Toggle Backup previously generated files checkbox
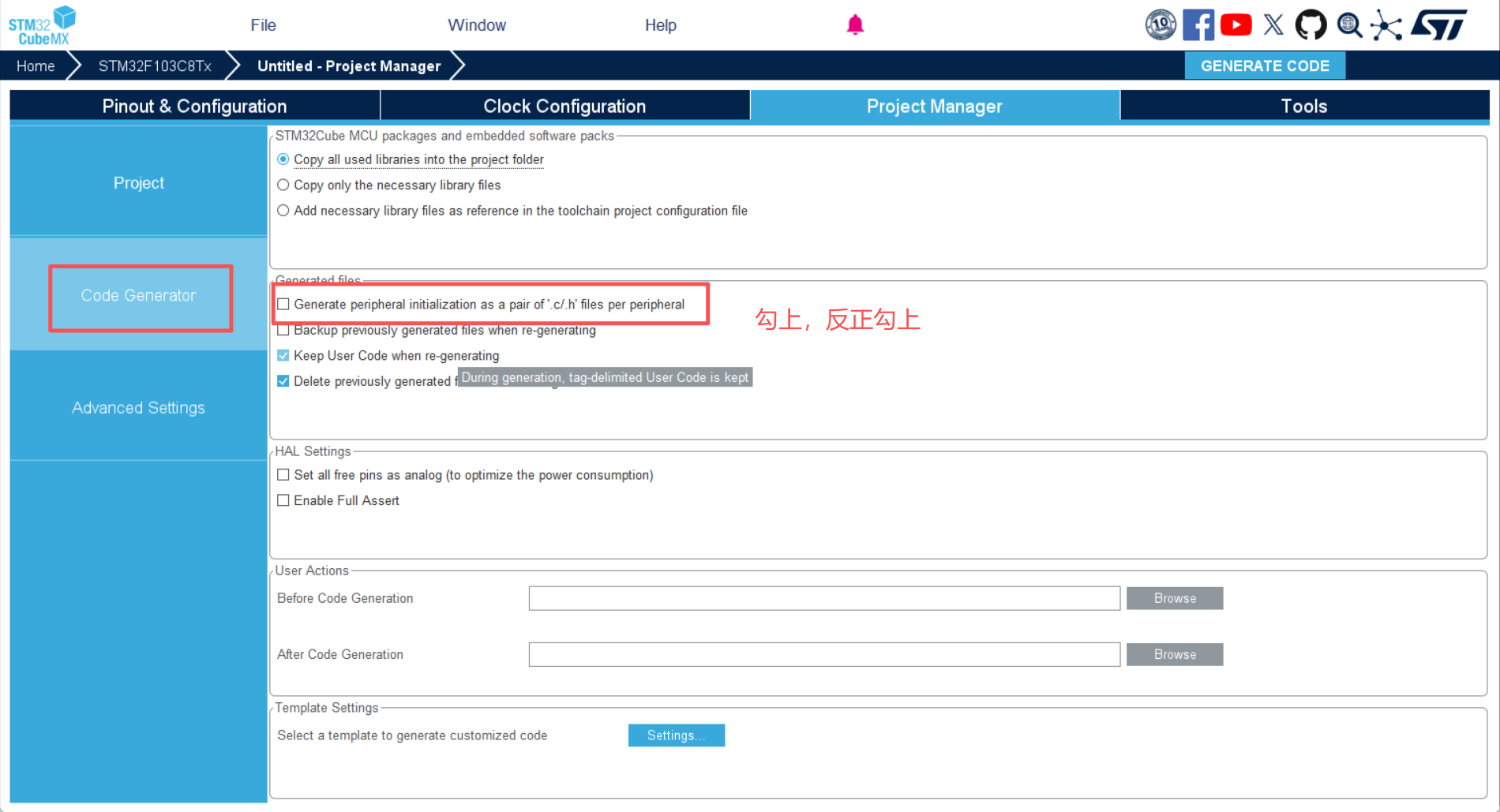 [x=283, y=330]
